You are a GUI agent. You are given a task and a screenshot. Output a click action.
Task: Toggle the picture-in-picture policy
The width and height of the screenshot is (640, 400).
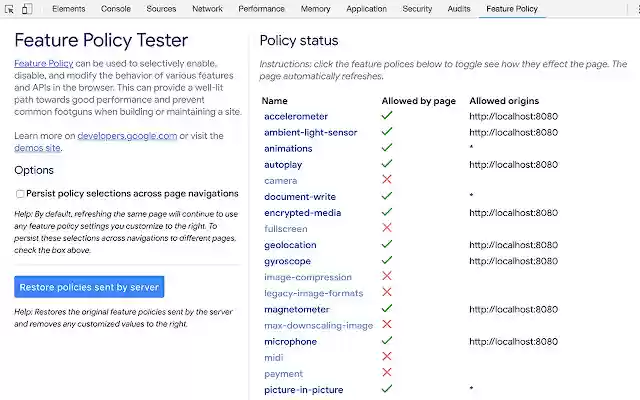[x=303, y=389]
